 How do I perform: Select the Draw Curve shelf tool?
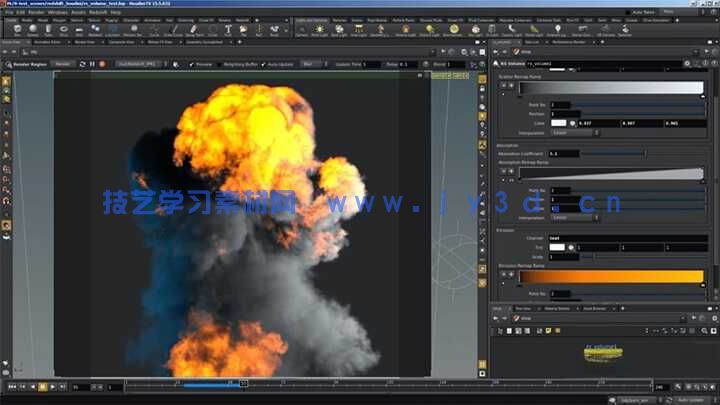tap(174, 30)
